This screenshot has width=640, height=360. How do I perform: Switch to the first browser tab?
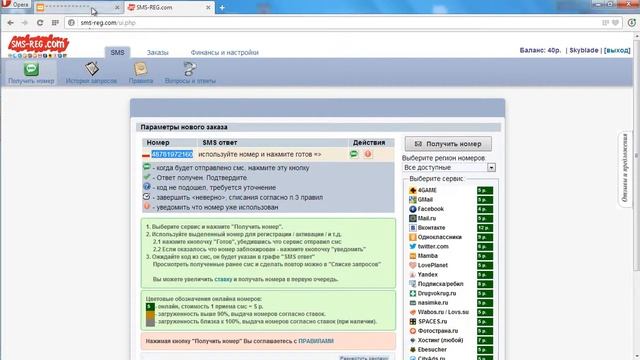coord(78,7)
